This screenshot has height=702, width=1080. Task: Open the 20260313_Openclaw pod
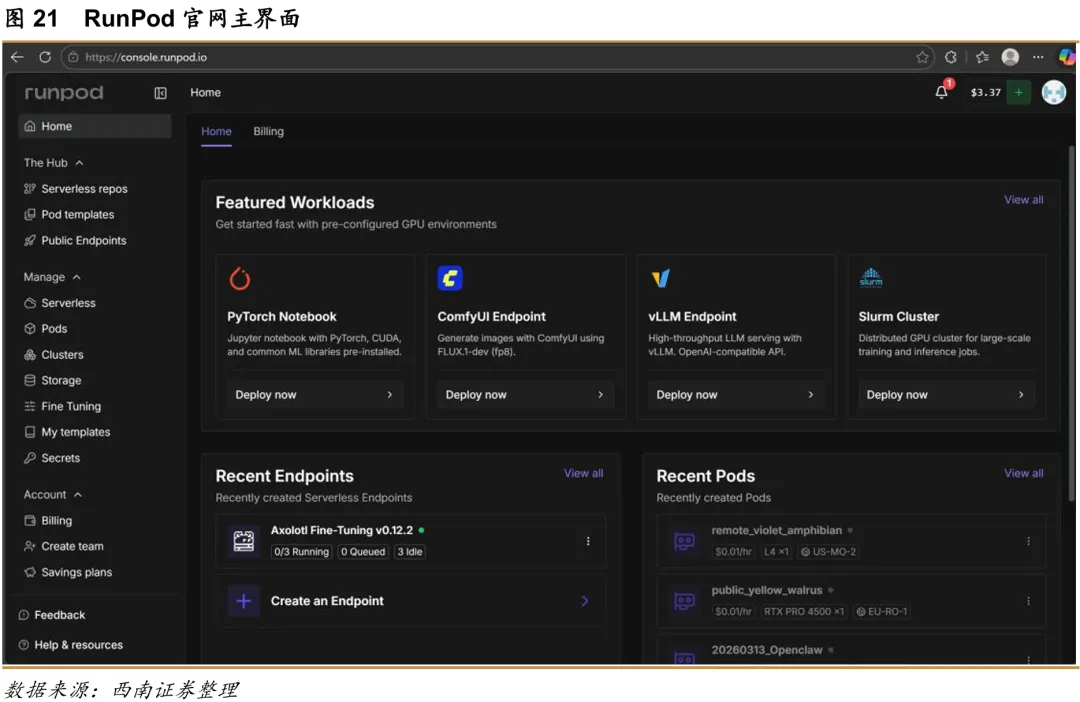tap(851, 650)
